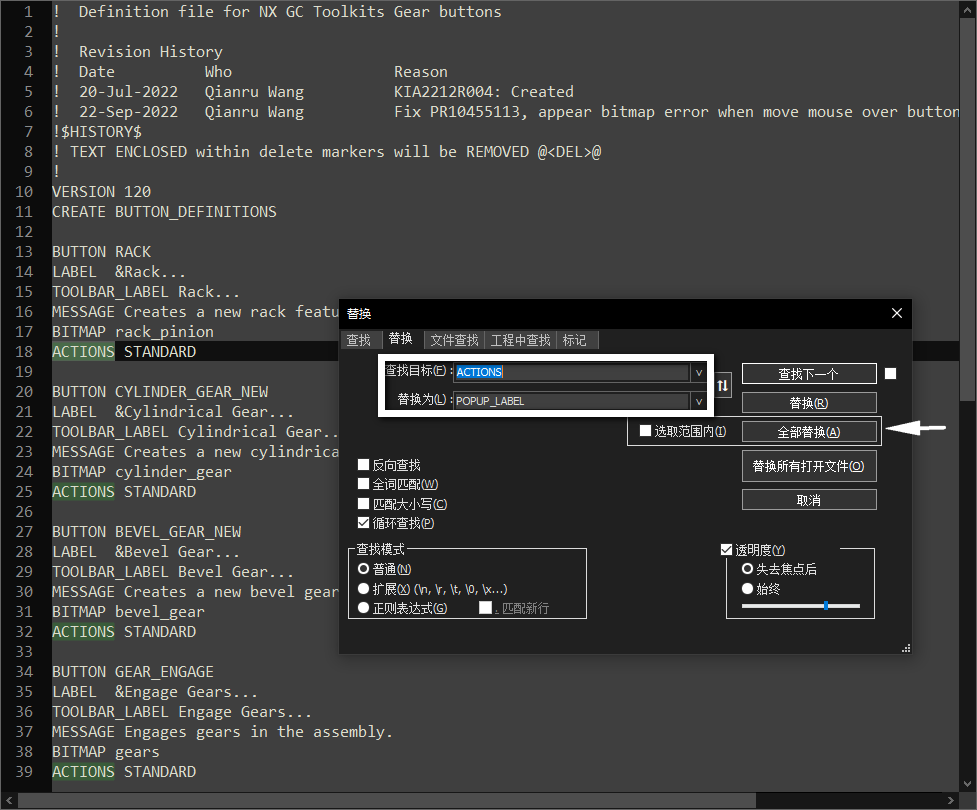
Task: Open the 工程中查找 tab
Action: point(520,340)
